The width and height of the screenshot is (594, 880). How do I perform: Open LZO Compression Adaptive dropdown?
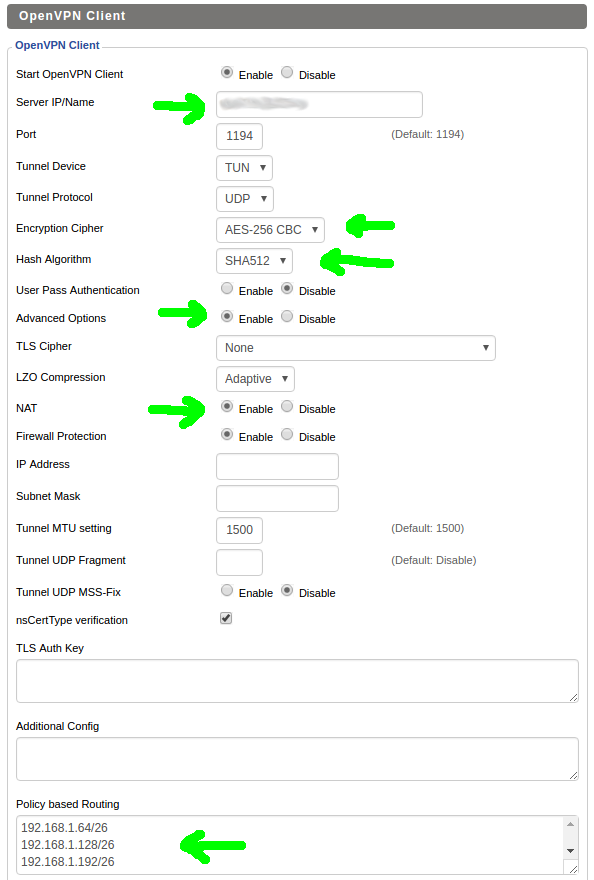[255, 379]
